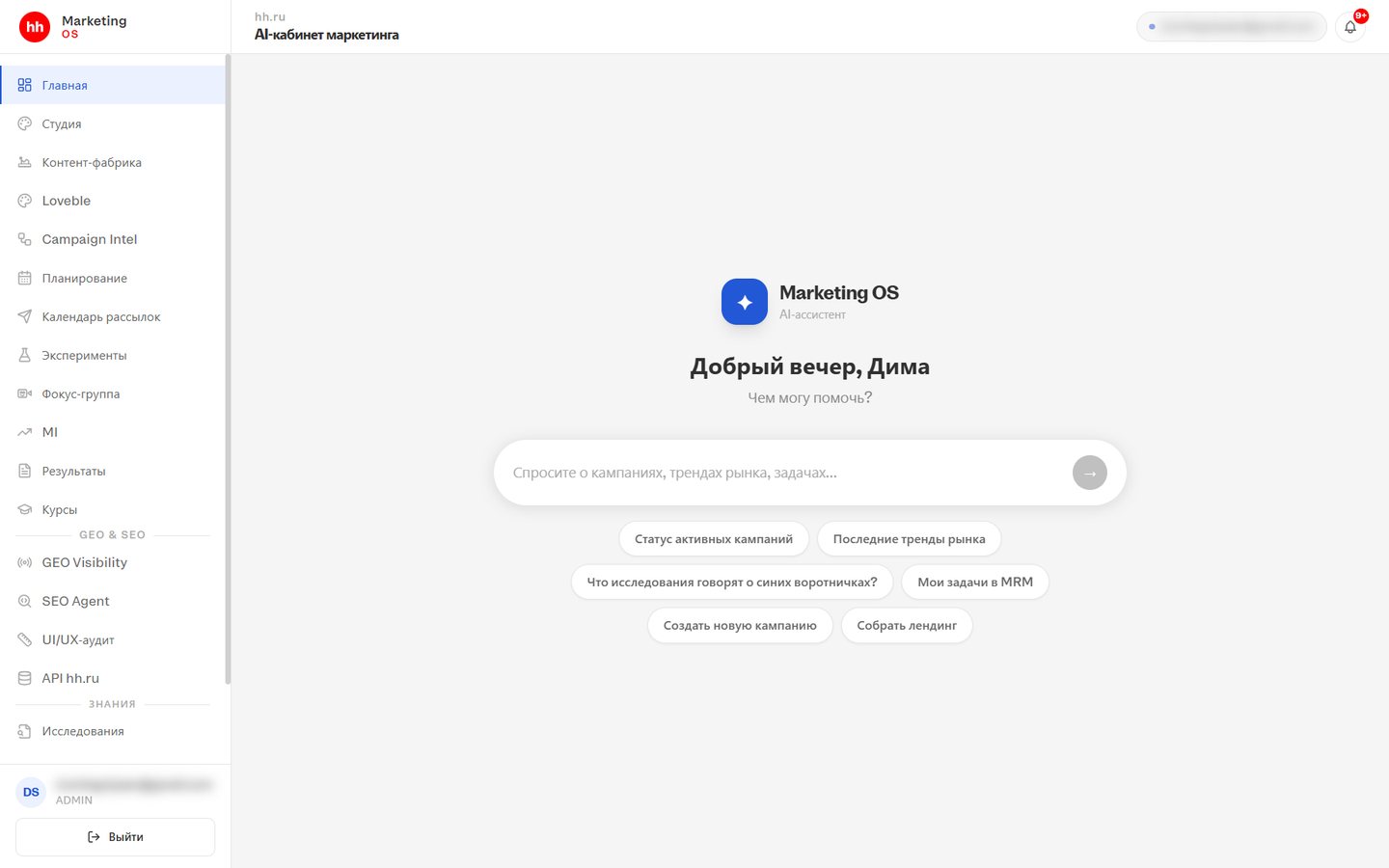Click the Студия palette icon
The width and height of the screenshot is (1389, 868).
pos(25,123)
